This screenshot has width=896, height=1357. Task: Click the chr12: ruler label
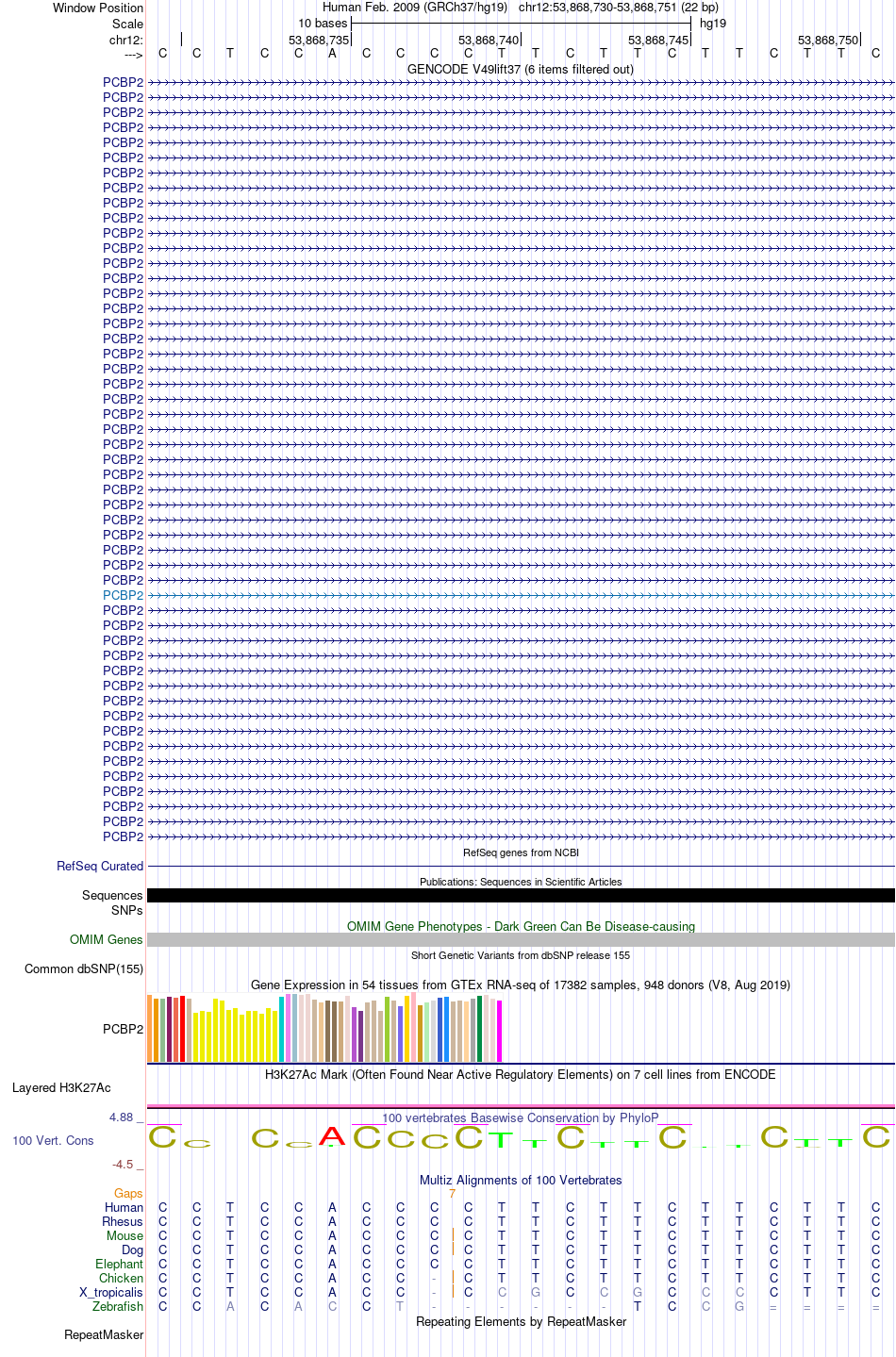126,40
